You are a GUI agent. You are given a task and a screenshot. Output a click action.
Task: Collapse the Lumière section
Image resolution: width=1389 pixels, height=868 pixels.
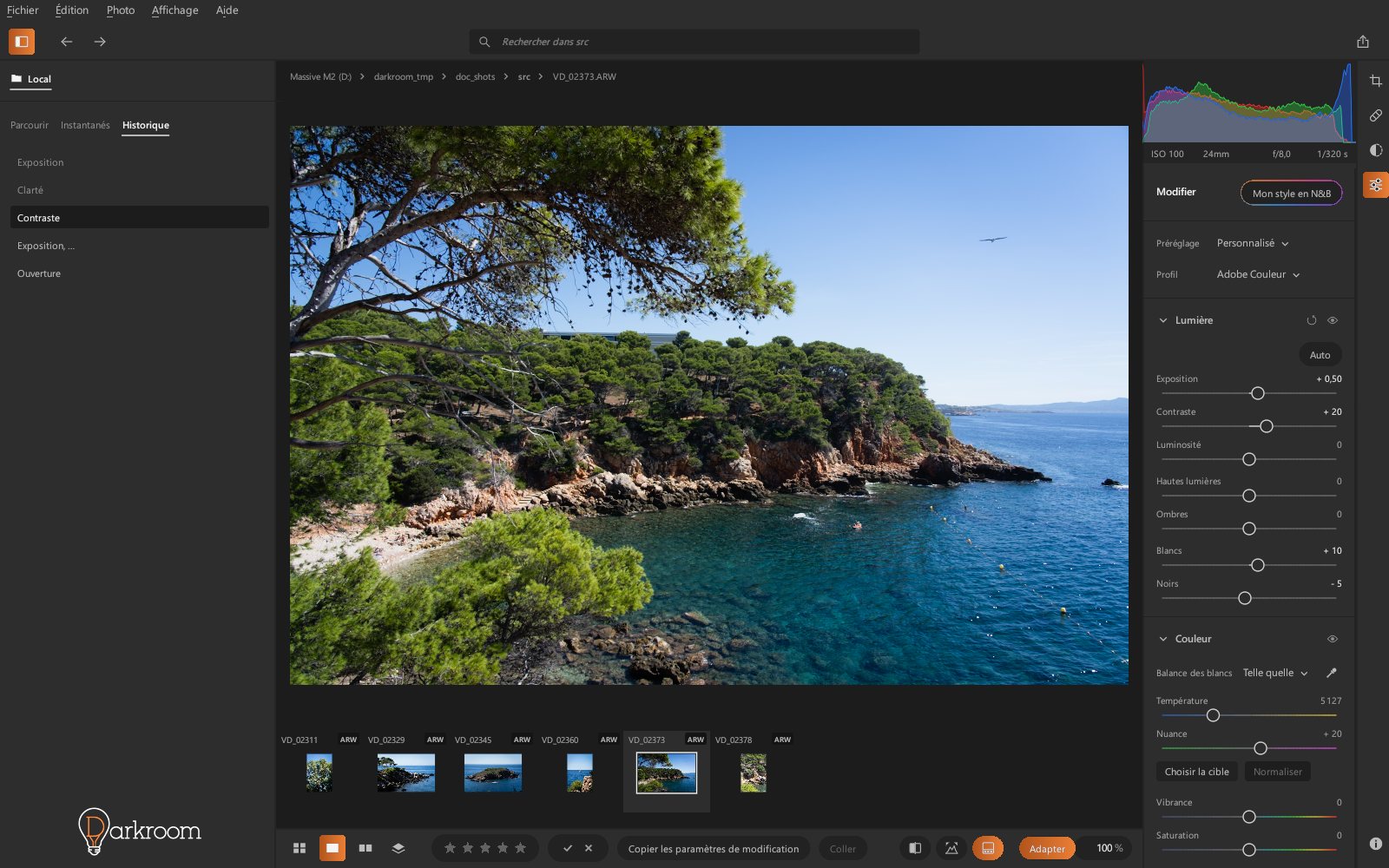[x=1163, y=320]
